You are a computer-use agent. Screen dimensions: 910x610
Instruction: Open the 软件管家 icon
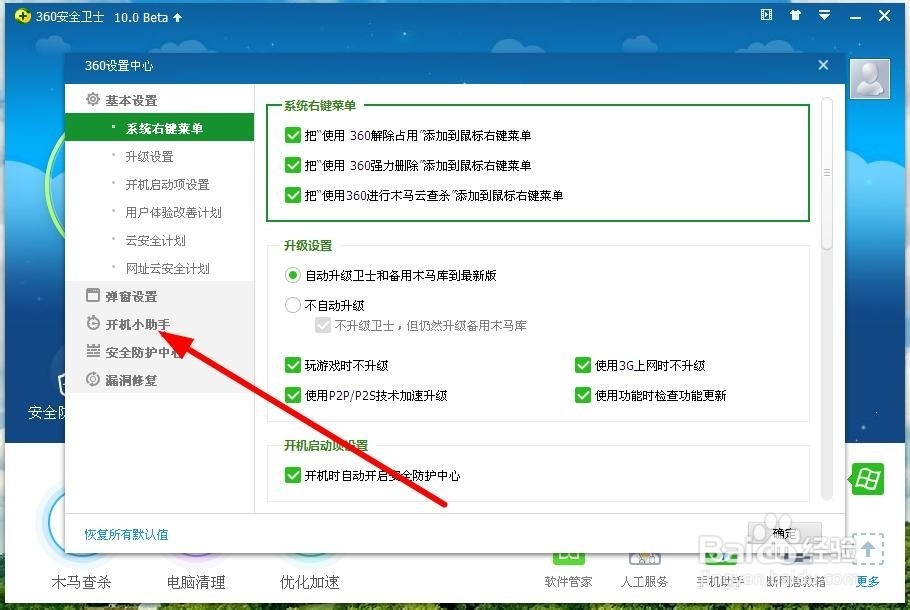coord(568,559)
